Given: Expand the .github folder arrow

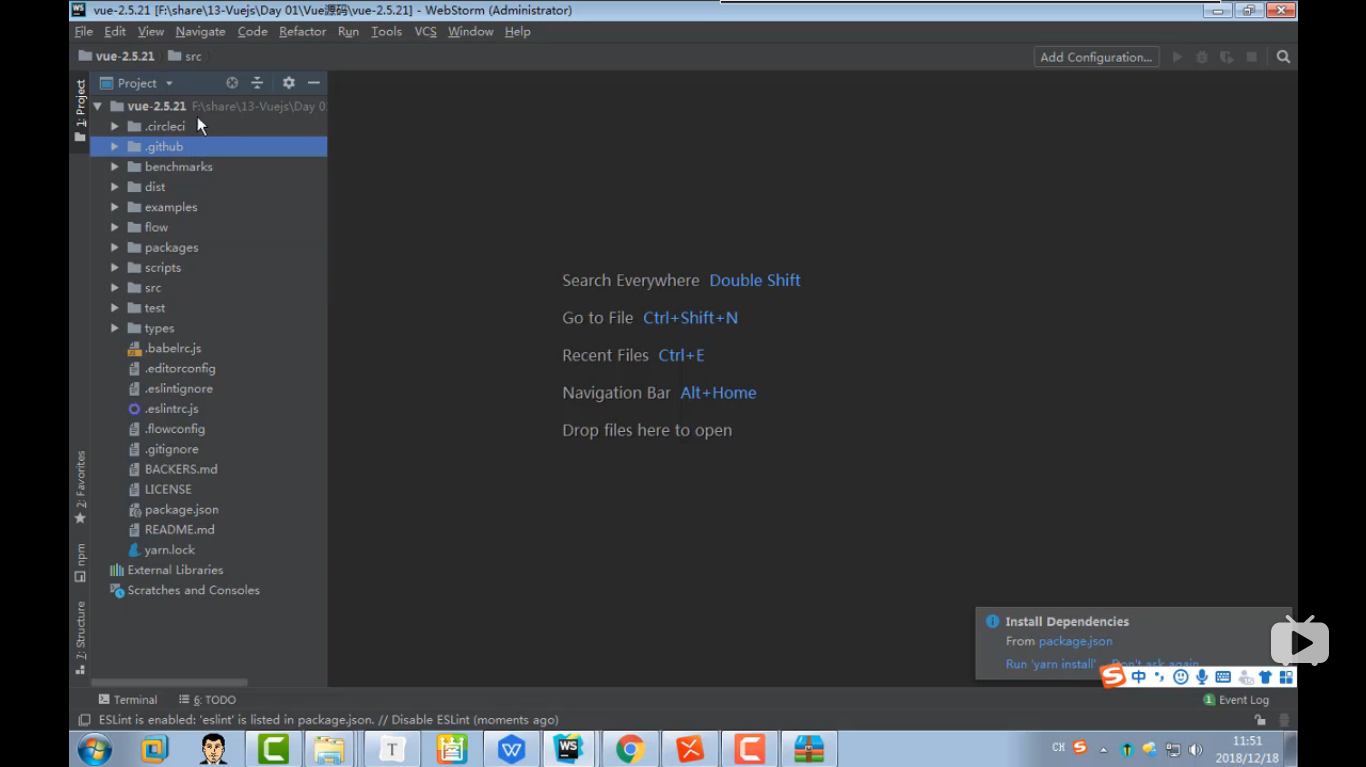Looking at the screenshot, I should (115, 146).
